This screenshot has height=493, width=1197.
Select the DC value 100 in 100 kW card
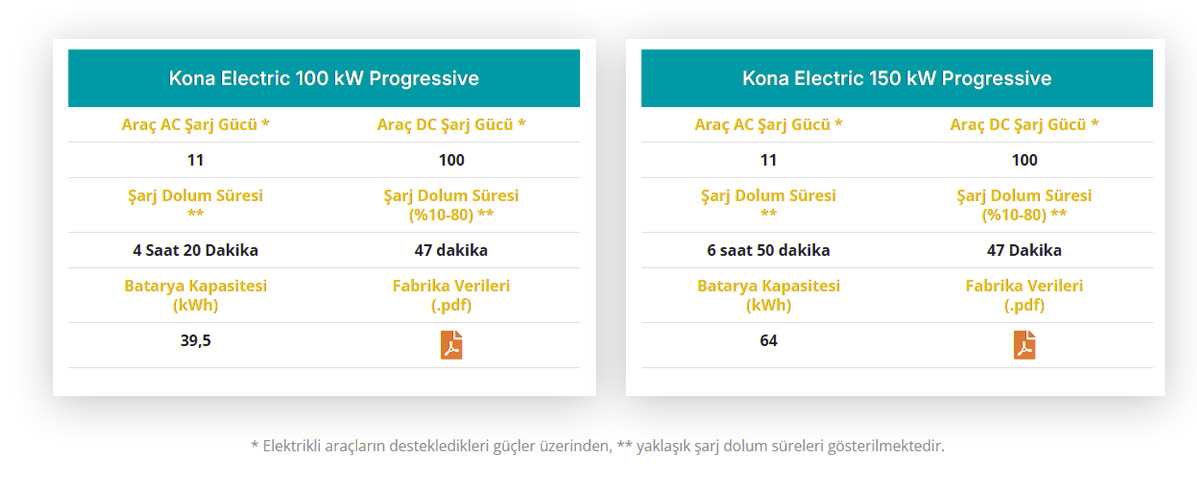click(451, 160)
